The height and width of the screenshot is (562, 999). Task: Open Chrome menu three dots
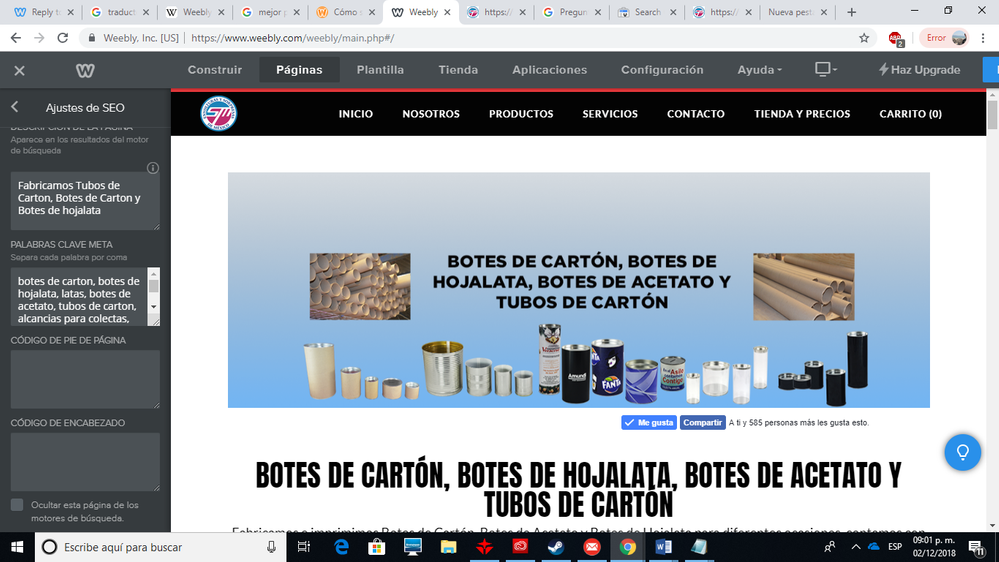click(983, 38)
